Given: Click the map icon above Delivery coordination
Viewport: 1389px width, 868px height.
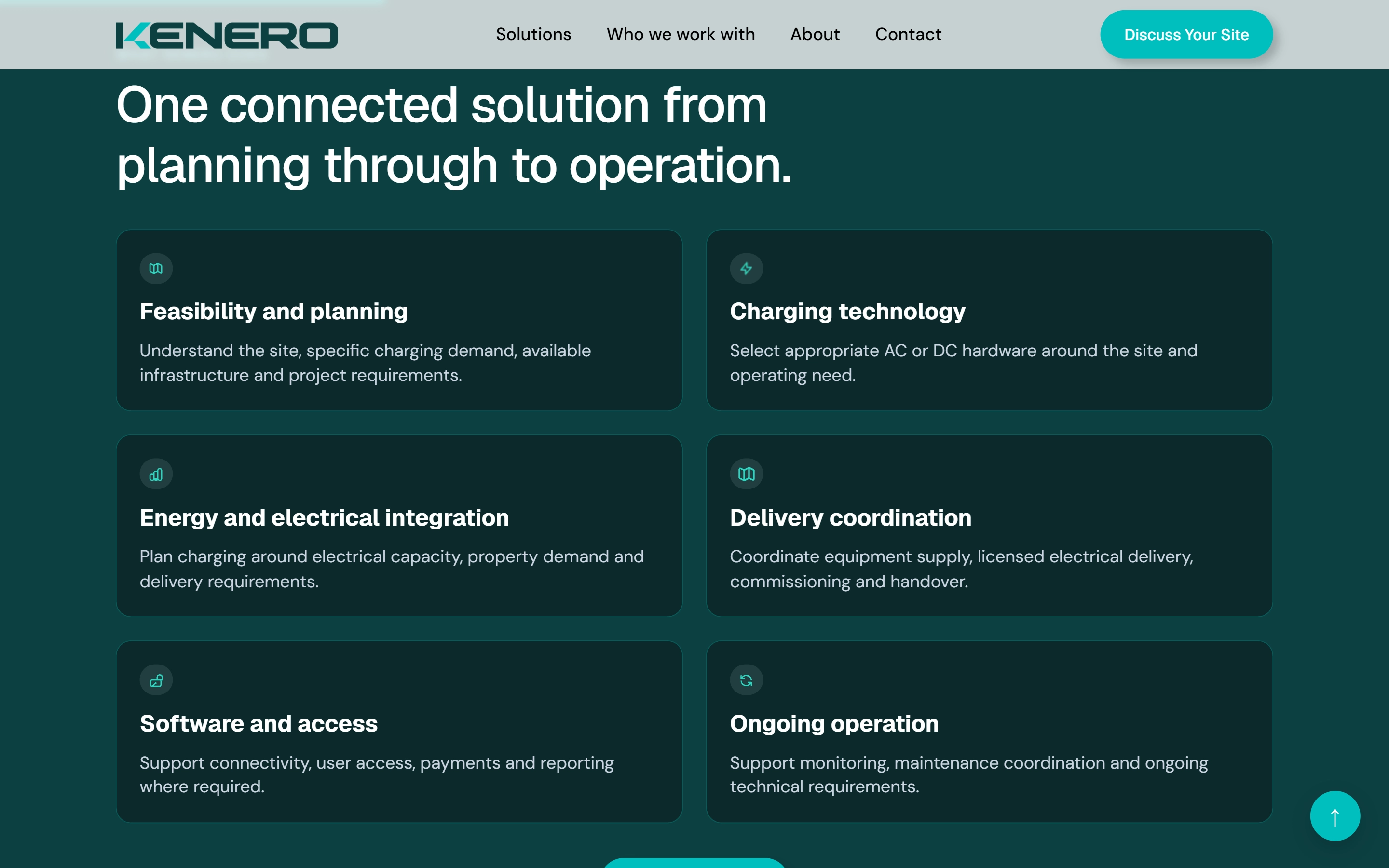Looking at the screenshot, I should (x=746, y=474).
